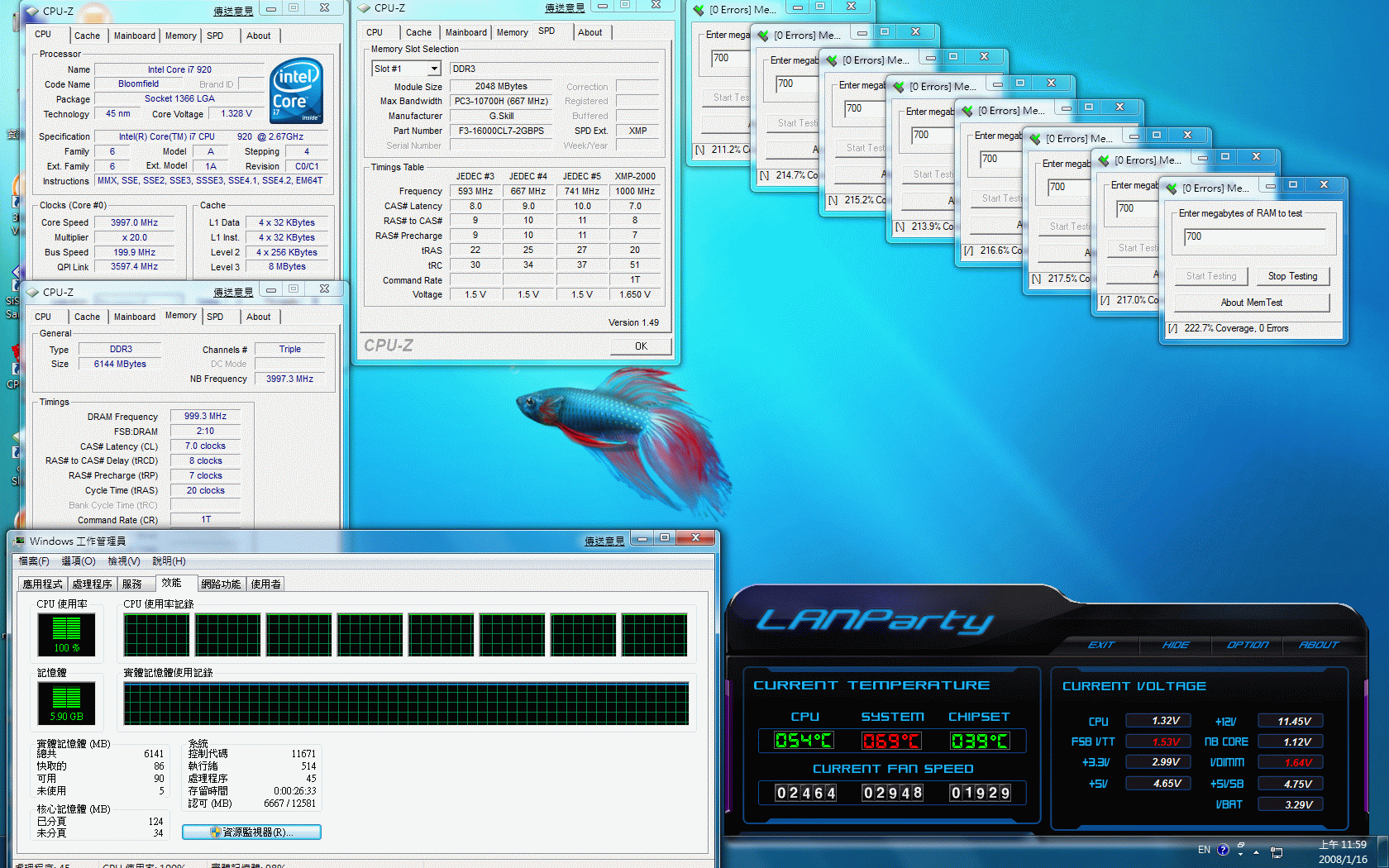The width and height of the screenshot is (1389, 868).
Task: Click OK in the CPU-Z SPD window
Action: 642,346
